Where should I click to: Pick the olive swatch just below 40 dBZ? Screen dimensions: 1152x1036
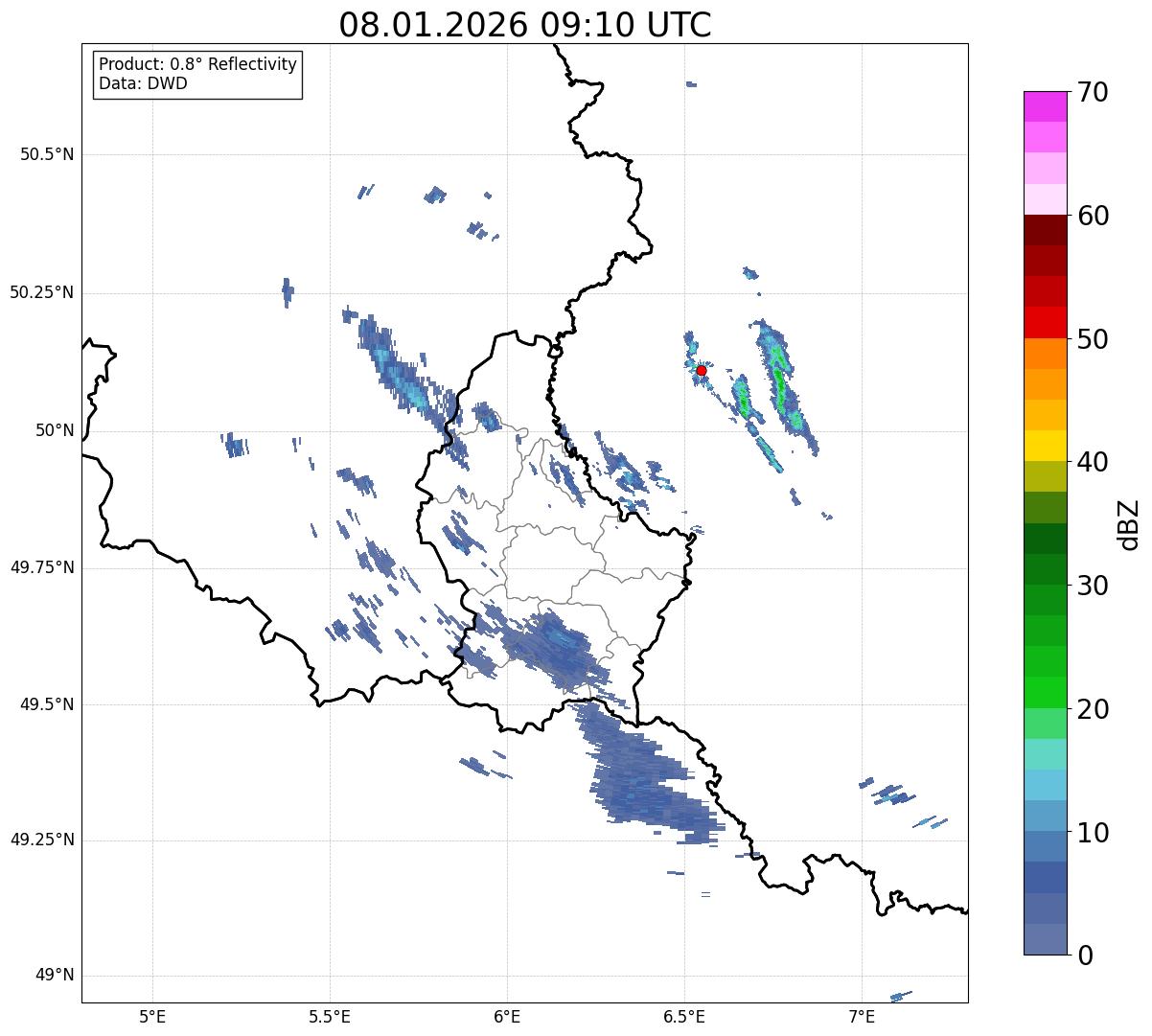(1045, 476)
